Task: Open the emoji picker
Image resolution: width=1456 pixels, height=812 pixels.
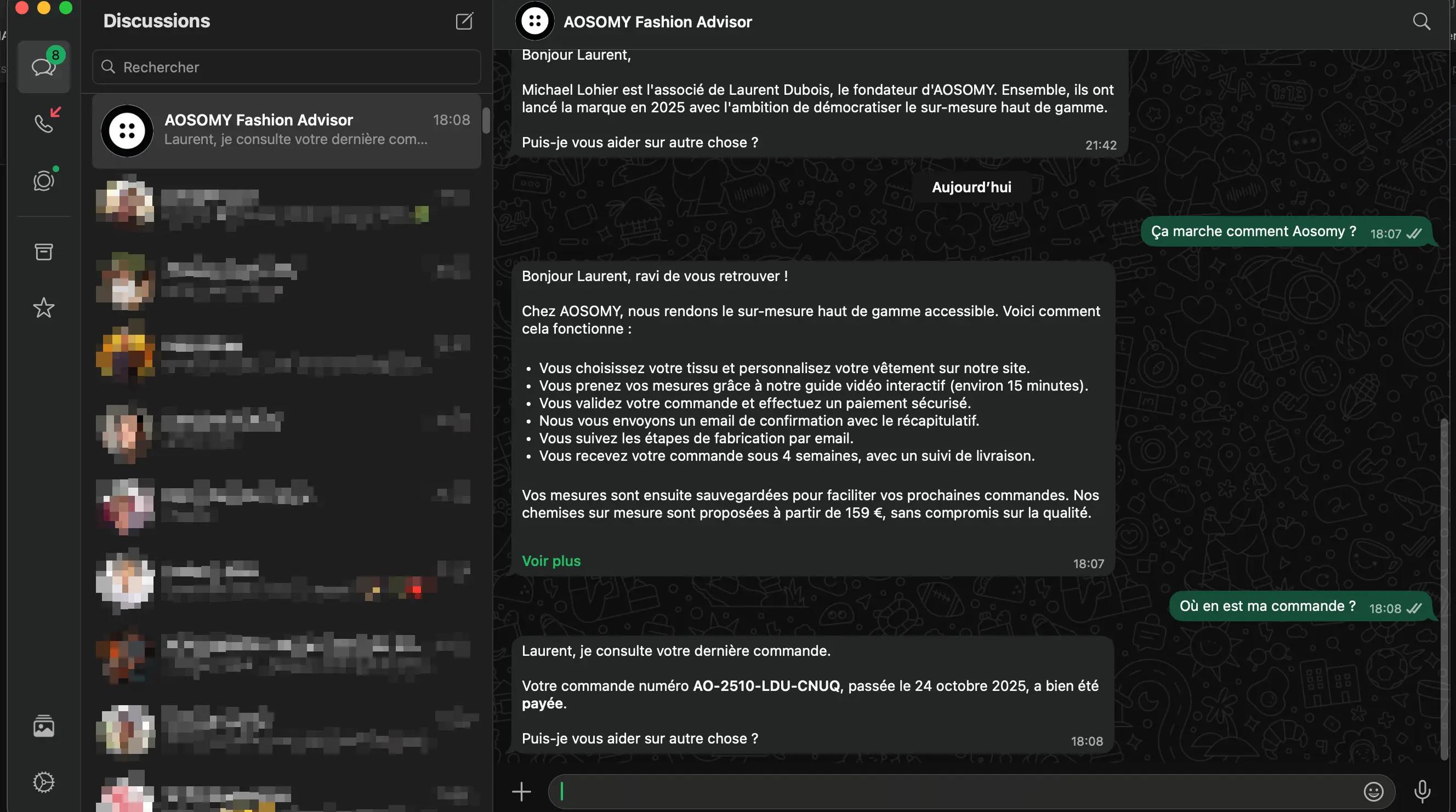Action: [1373, 791]
